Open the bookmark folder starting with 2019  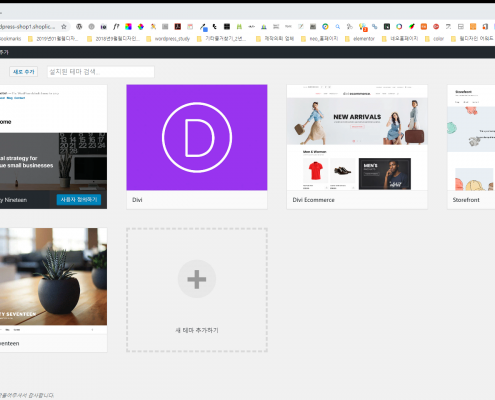pyautogui.click(x=53, y=39)
